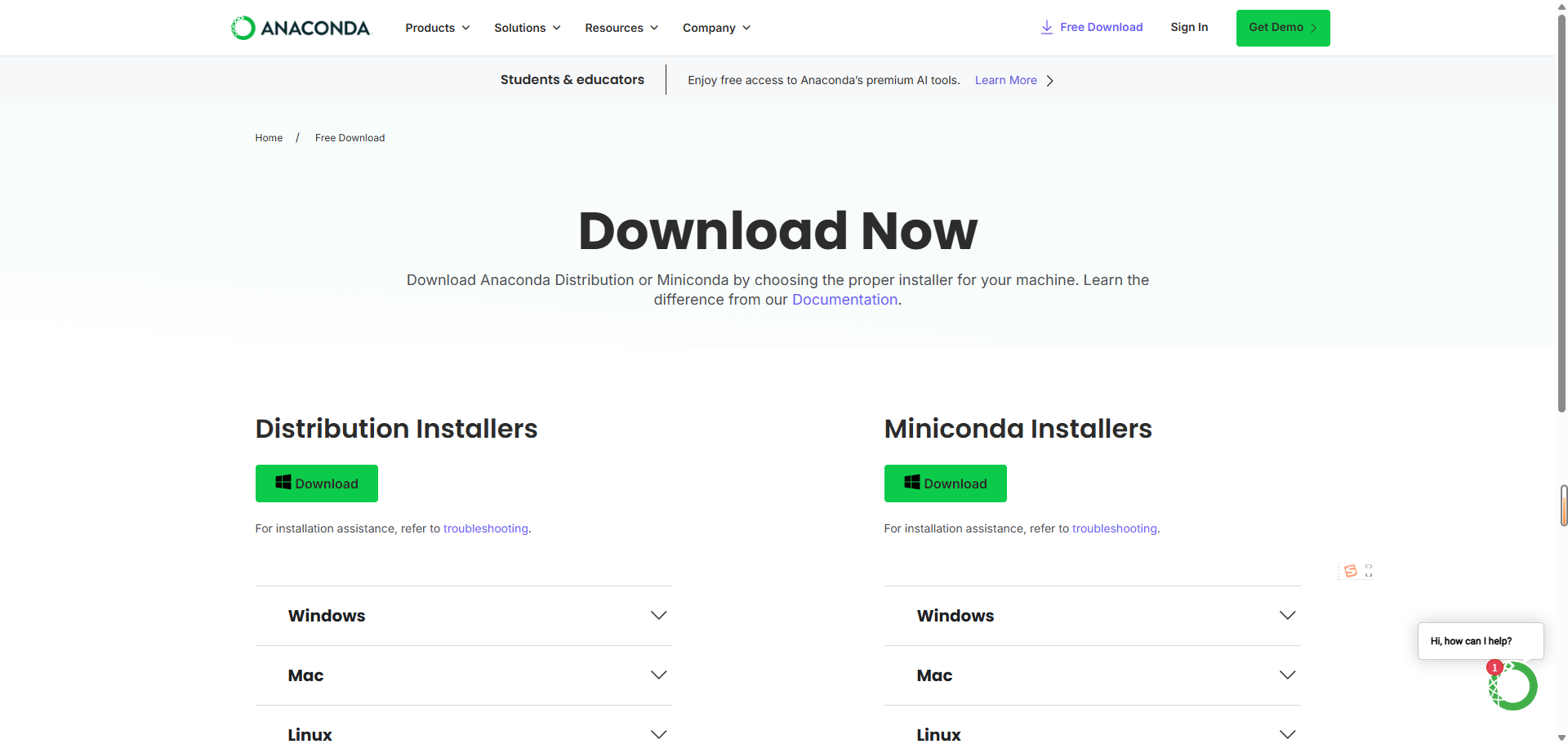Screen dimensions: 1568x744
Task: Click the download arrow icon beside Free Download
Action: coord(1046,27)
